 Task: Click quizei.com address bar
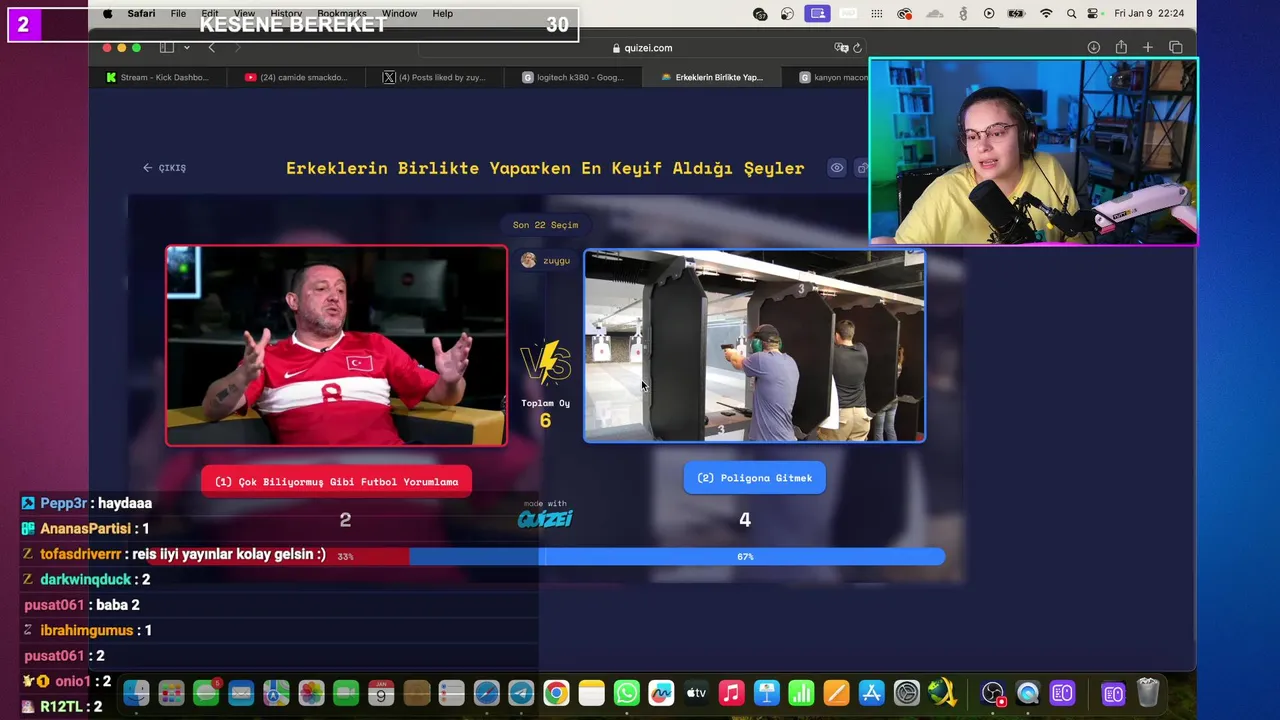(641, 48)
